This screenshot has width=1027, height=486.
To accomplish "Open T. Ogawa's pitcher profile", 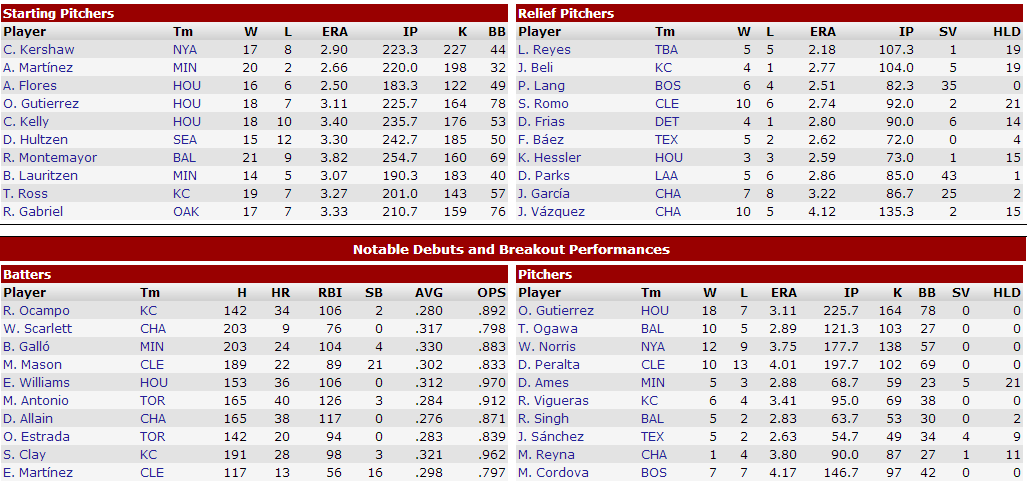I will (547, 328).
